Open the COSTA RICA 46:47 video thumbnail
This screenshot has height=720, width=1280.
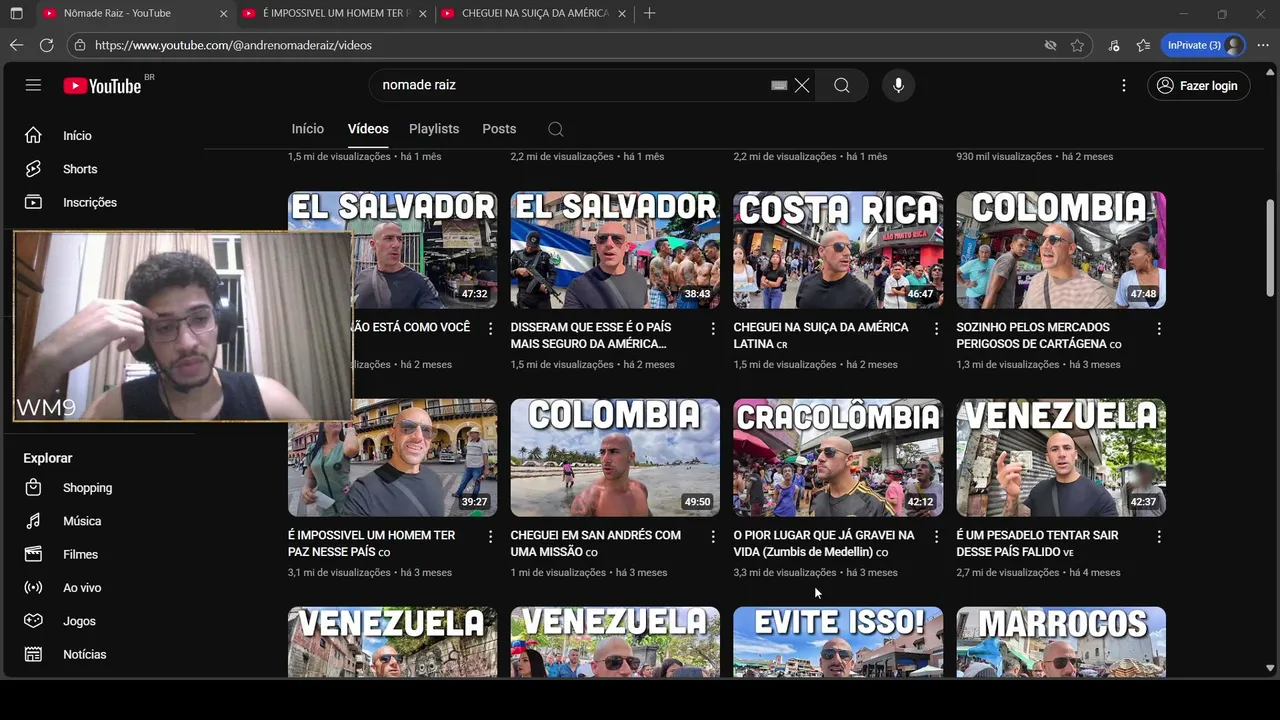tap(838, 250)
